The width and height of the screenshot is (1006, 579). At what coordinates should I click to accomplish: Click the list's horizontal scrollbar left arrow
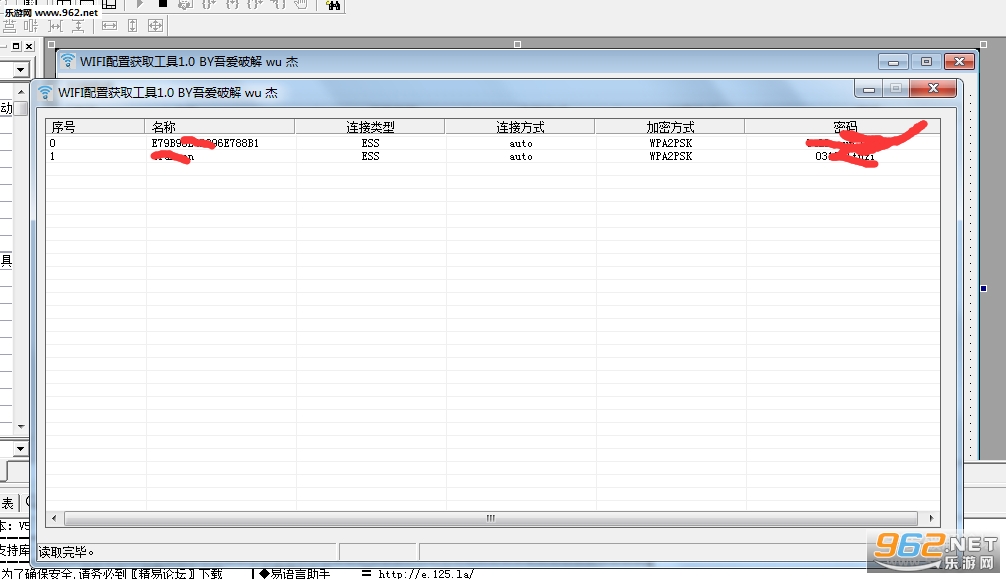pyautogui.click(x=54, y=518)
